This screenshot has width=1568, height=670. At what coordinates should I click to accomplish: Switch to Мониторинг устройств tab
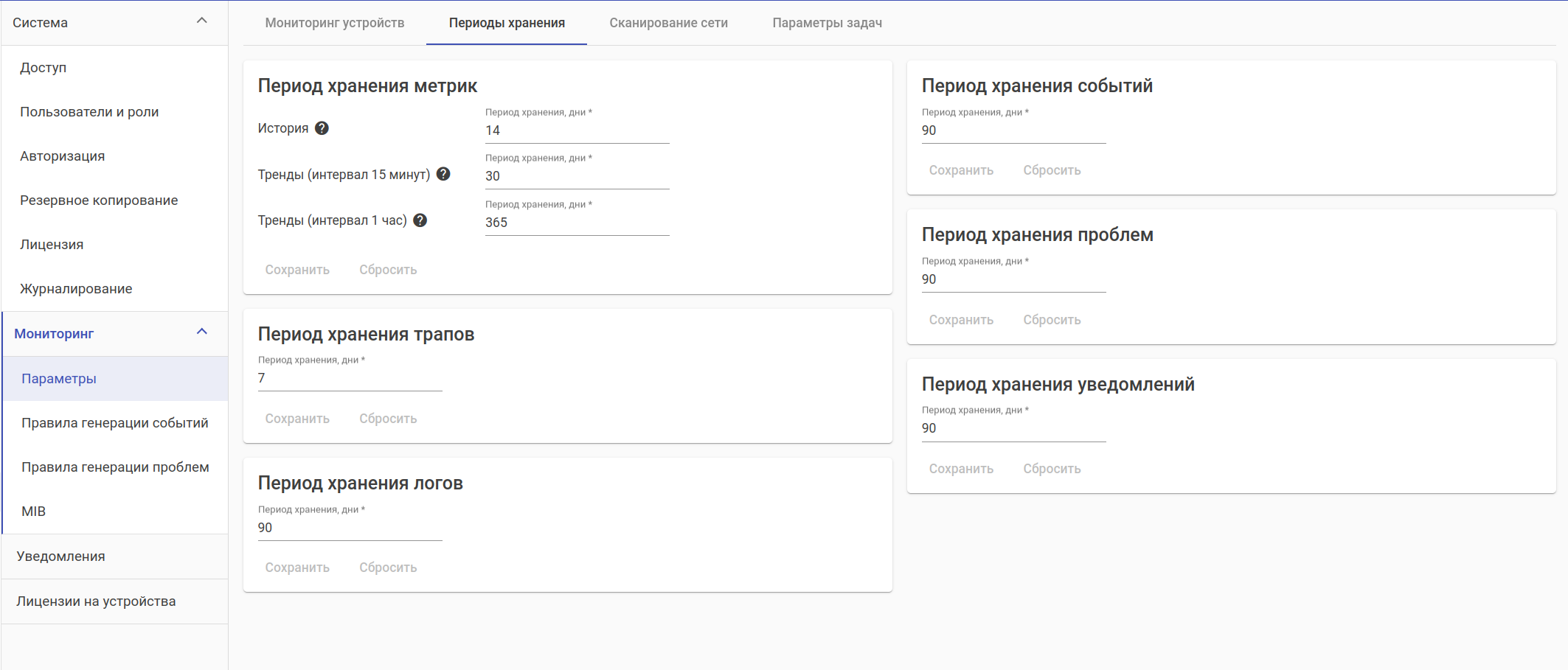click(335, 23)
